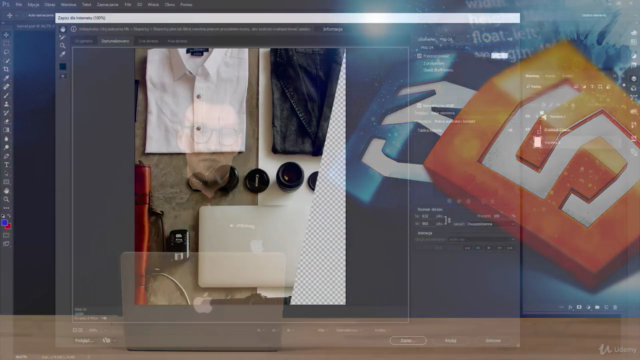640x360 pixels.
Task: Toggle the Konwertuj na sRGB checkbox
Action: (x=419, y=105)
